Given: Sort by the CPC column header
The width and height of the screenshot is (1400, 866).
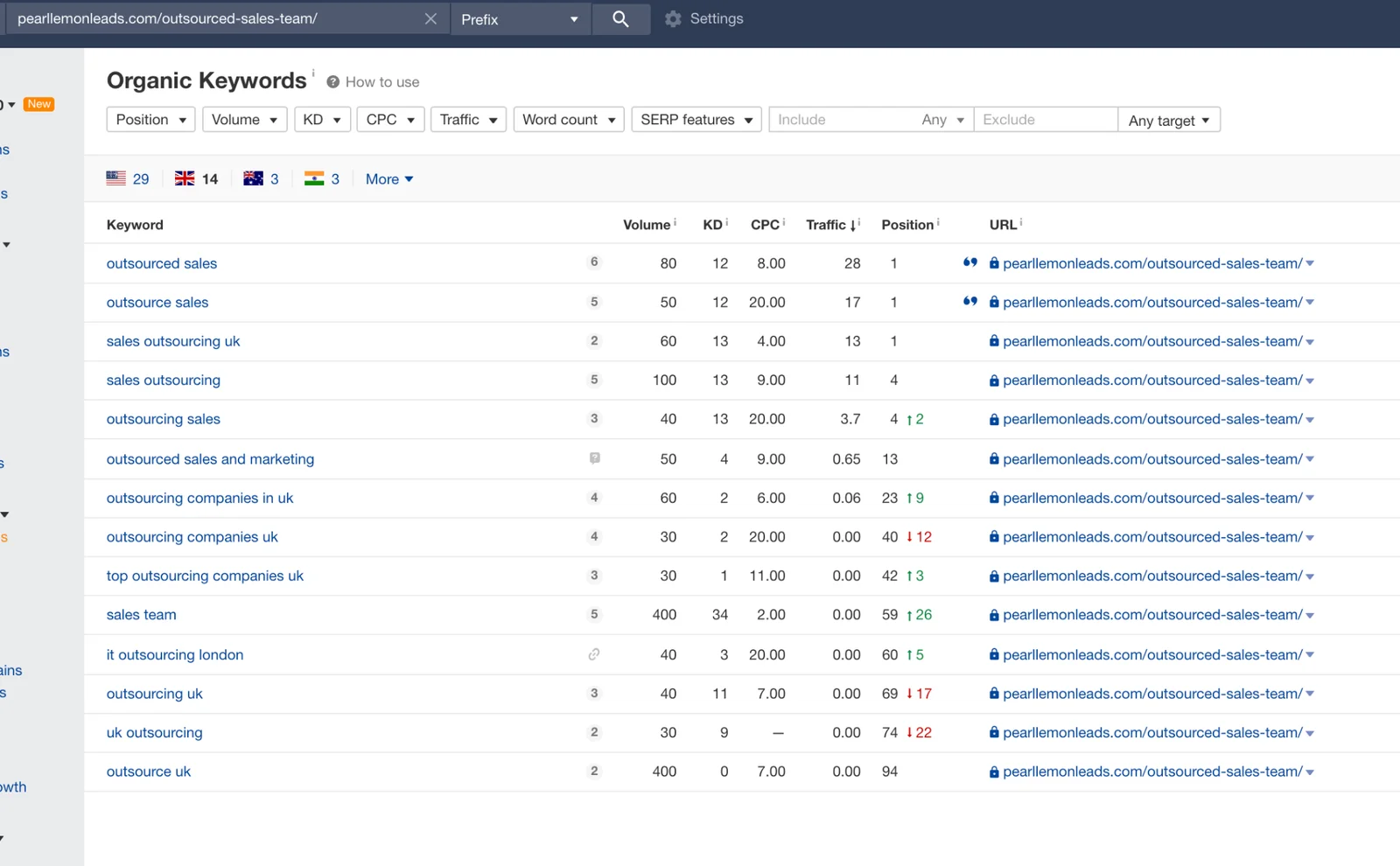Looking at the screenshot, I should point(765,225).
